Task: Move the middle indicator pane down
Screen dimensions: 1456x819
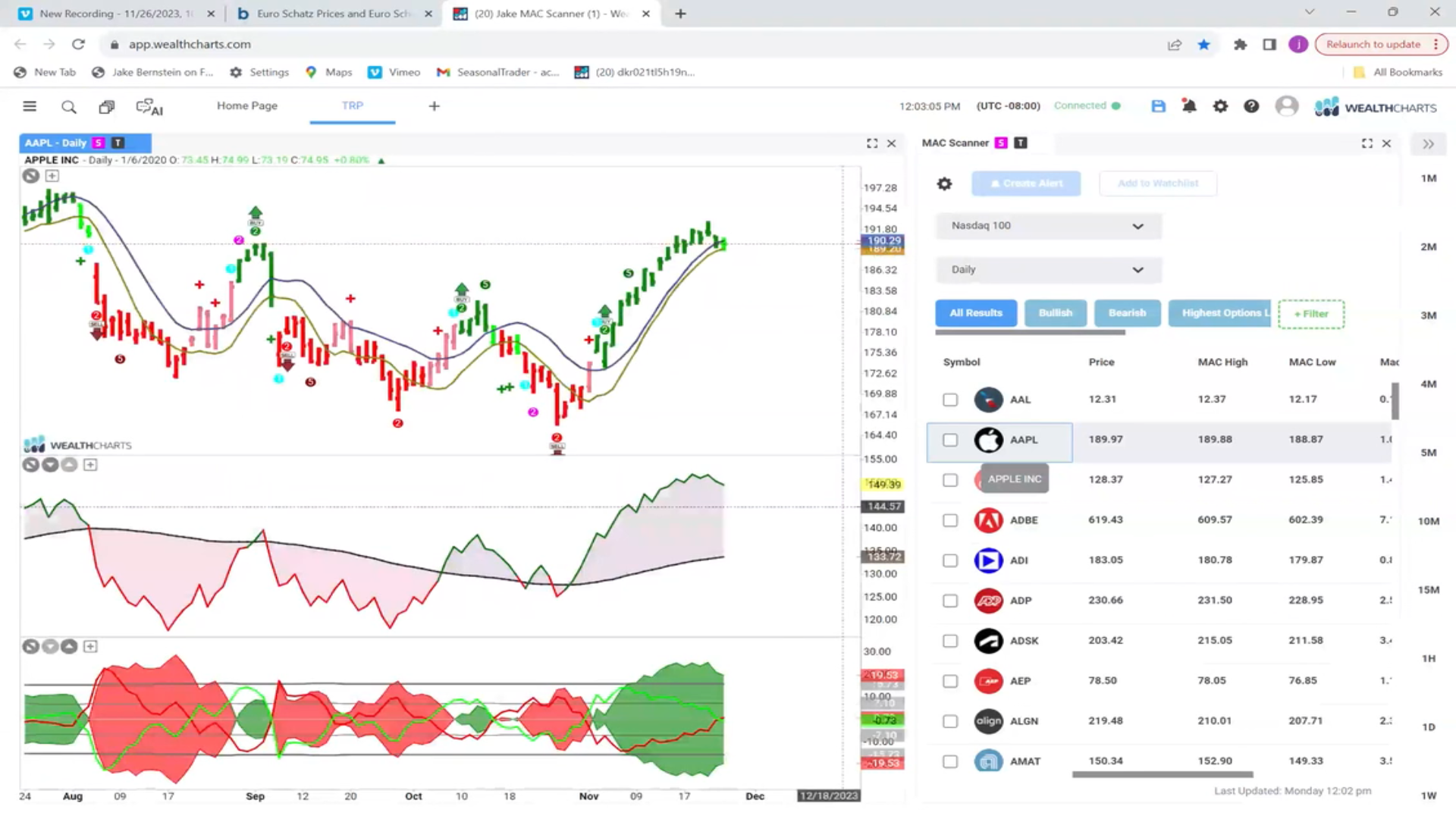Action: click(50, 465)
